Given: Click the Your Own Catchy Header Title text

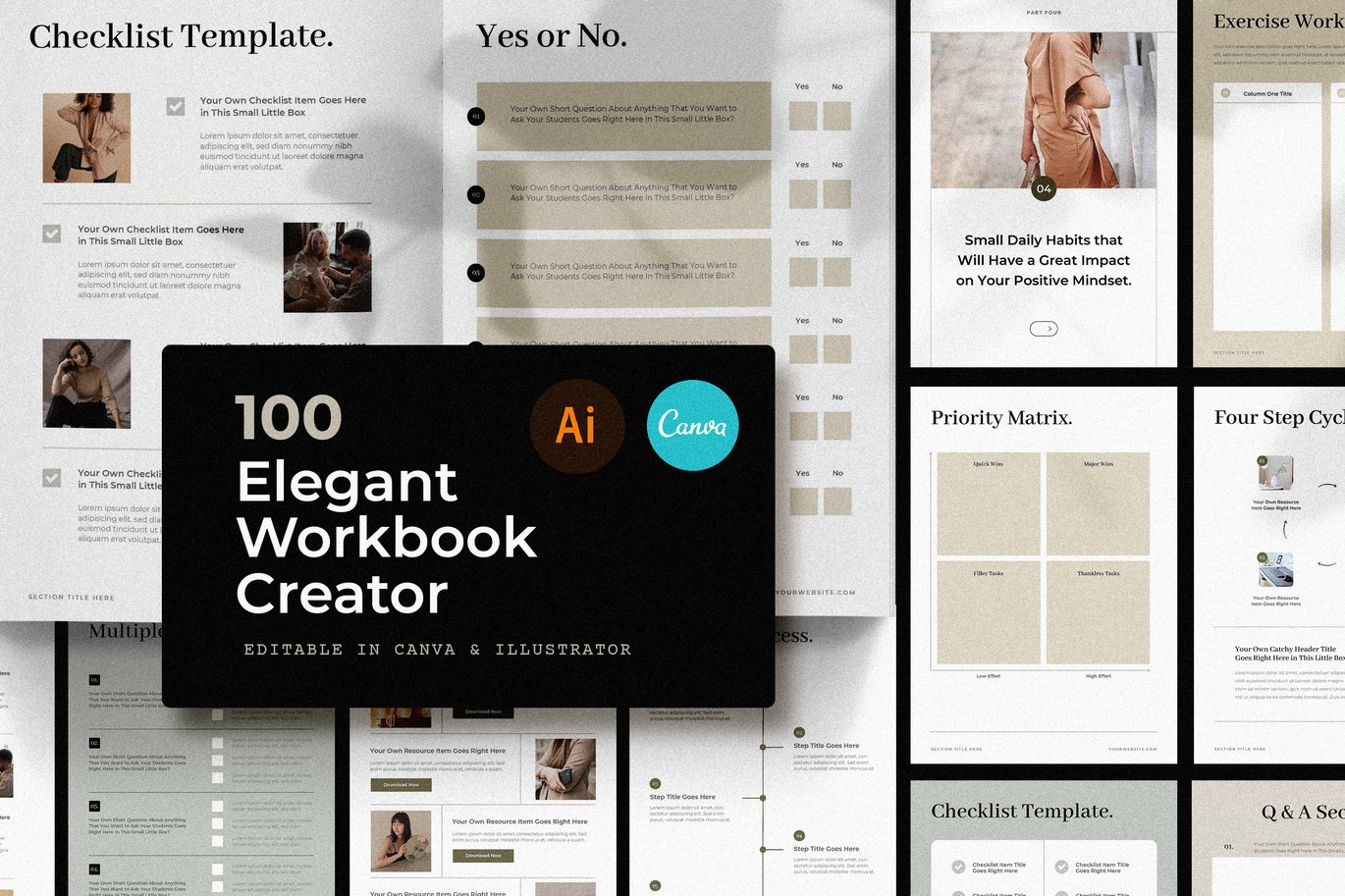Looking at the screenshot, I should pyautogui.click(x=1289, y=654).
